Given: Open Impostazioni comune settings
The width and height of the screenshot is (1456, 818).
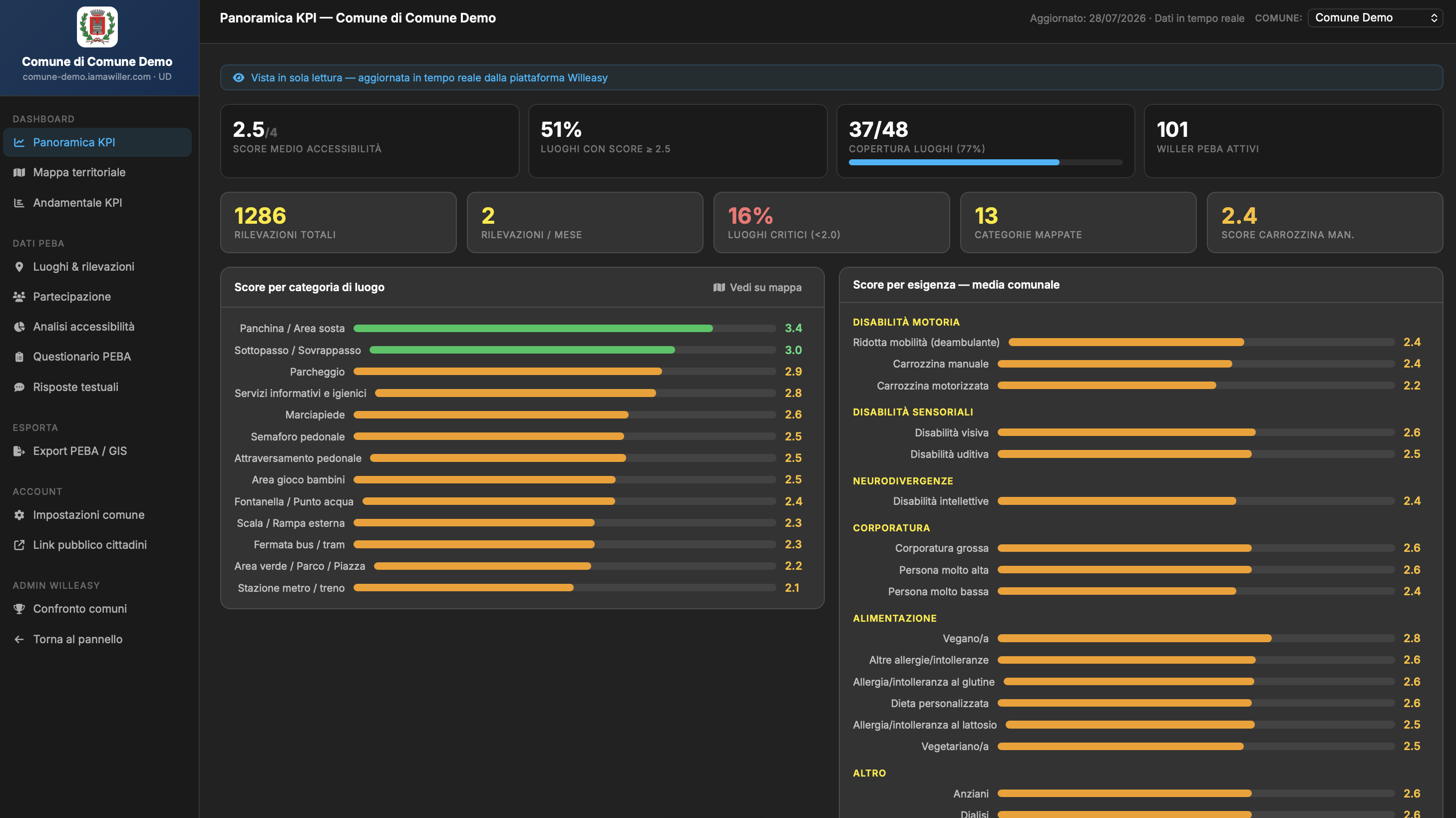Looking at the screenshot, I should pyautogui.click(x=97, y=515).
